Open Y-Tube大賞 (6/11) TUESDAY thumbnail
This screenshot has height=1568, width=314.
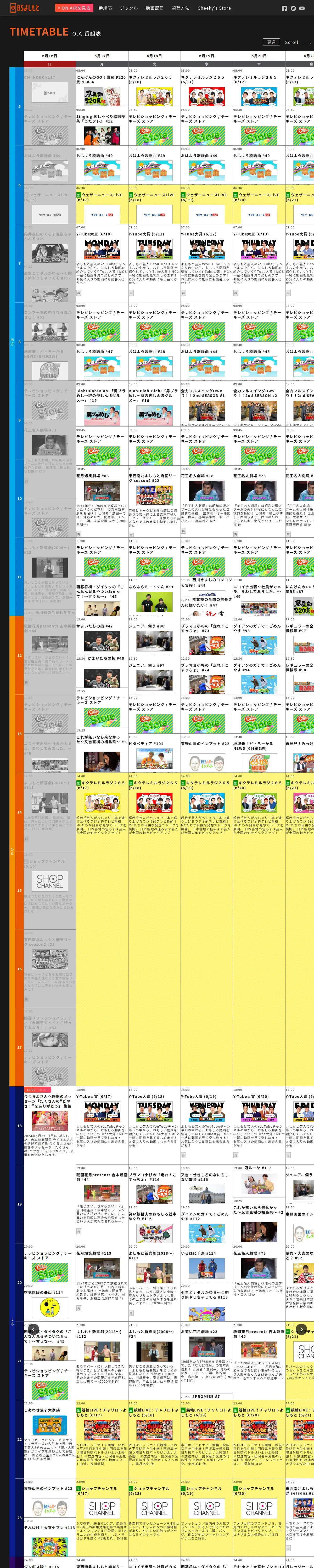tap(154, 250)
